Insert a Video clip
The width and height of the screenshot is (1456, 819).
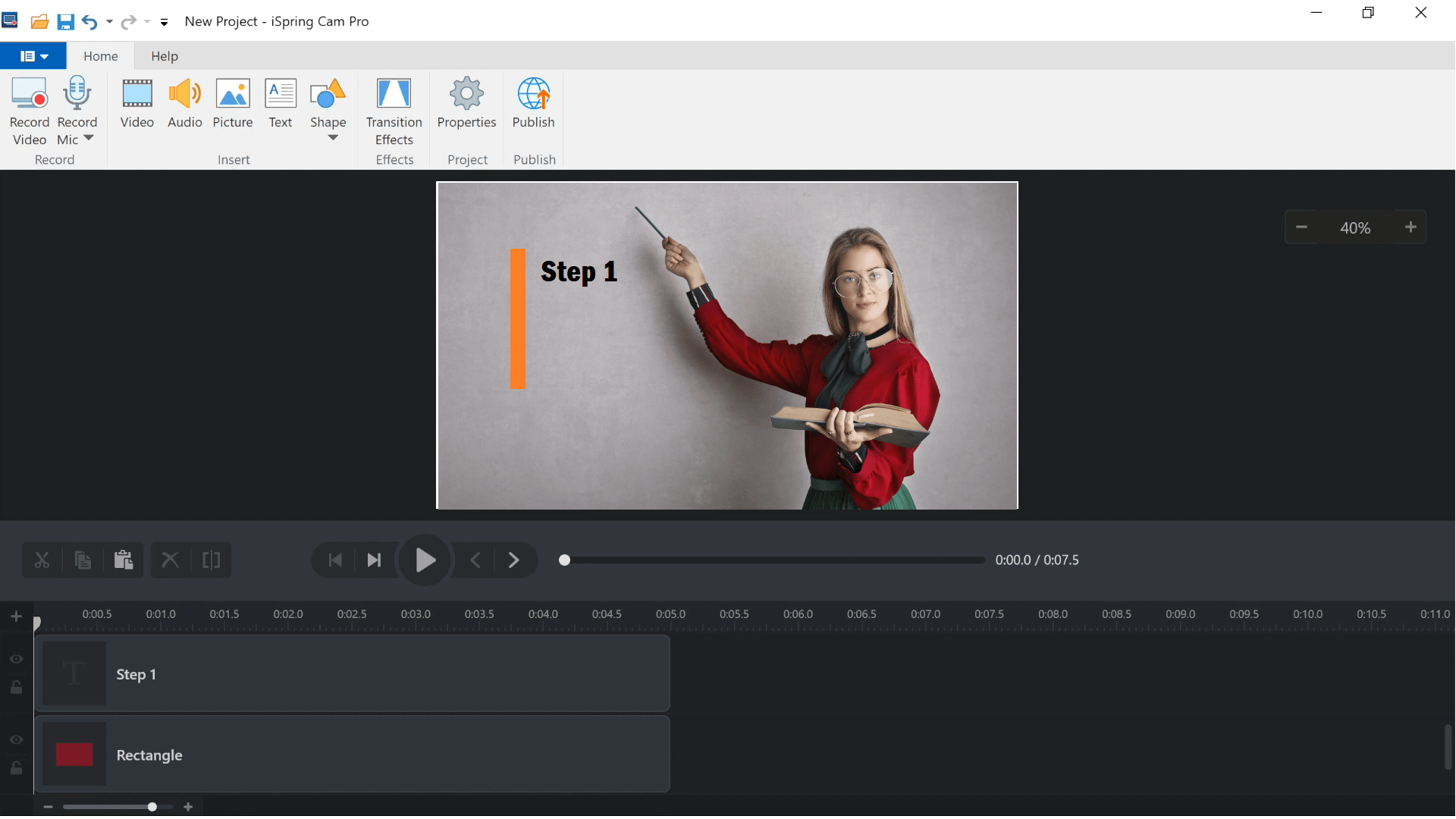(x=137, y=104)
